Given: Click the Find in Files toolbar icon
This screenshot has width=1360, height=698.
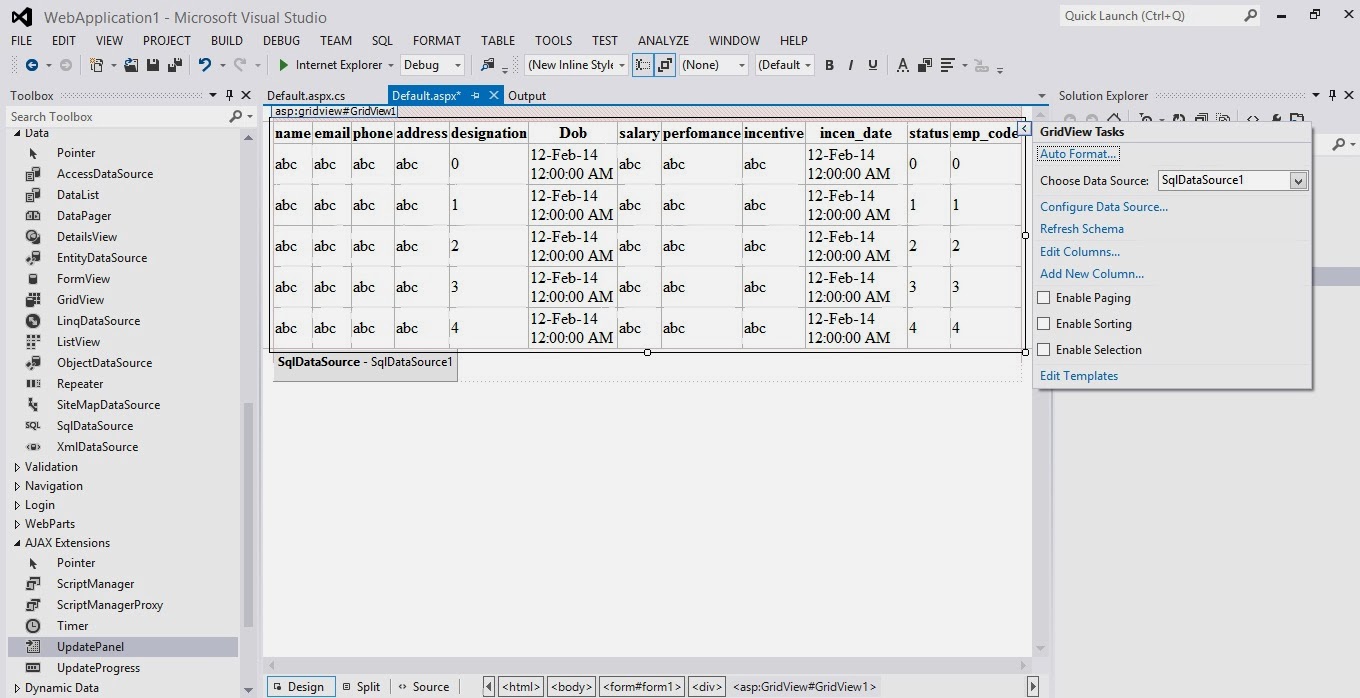Looking at the screenshot, I should pyautogui.click(x=488, y=65).
